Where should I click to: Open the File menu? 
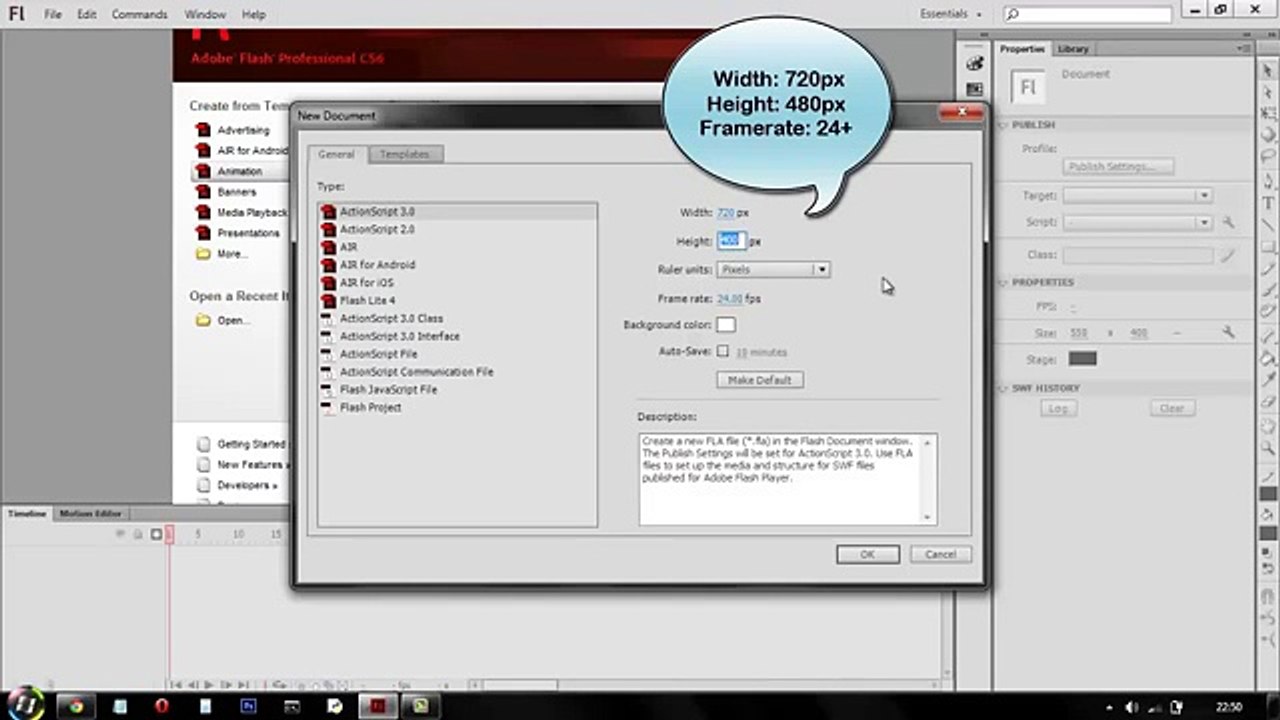tap(53, 14)
